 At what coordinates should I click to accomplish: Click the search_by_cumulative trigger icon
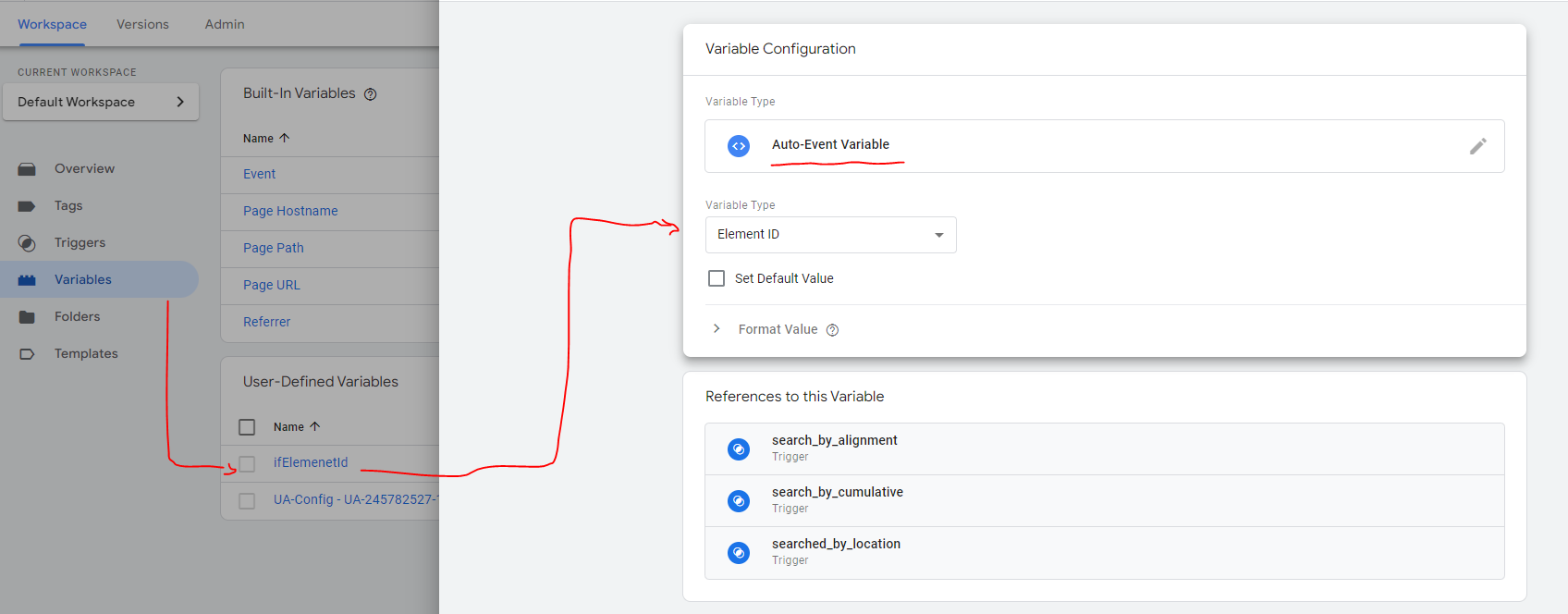click(739, 501)
